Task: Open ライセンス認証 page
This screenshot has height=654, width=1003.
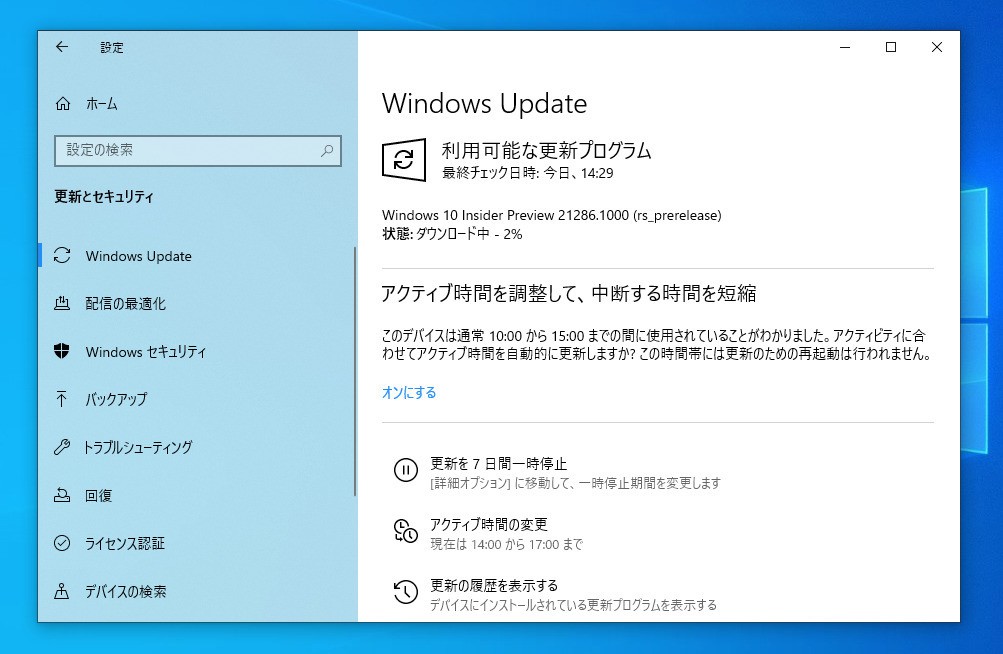Action: tap(197, 543)
